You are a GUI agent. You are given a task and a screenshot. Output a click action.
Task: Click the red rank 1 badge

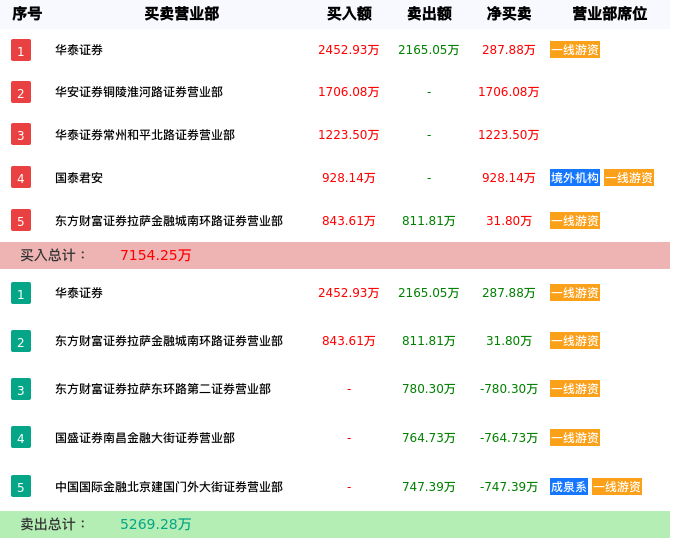coord(21,50)
